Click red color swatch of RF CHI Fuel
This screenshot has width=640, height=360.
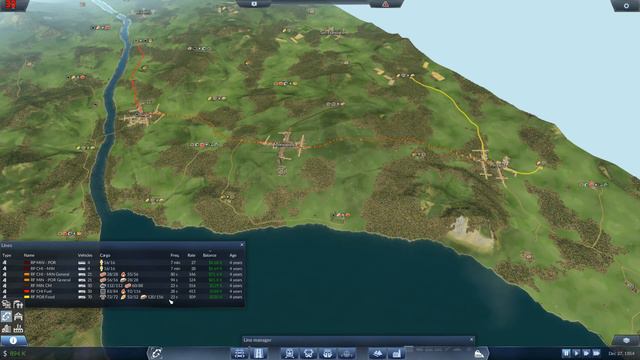[x=27, y=291]
